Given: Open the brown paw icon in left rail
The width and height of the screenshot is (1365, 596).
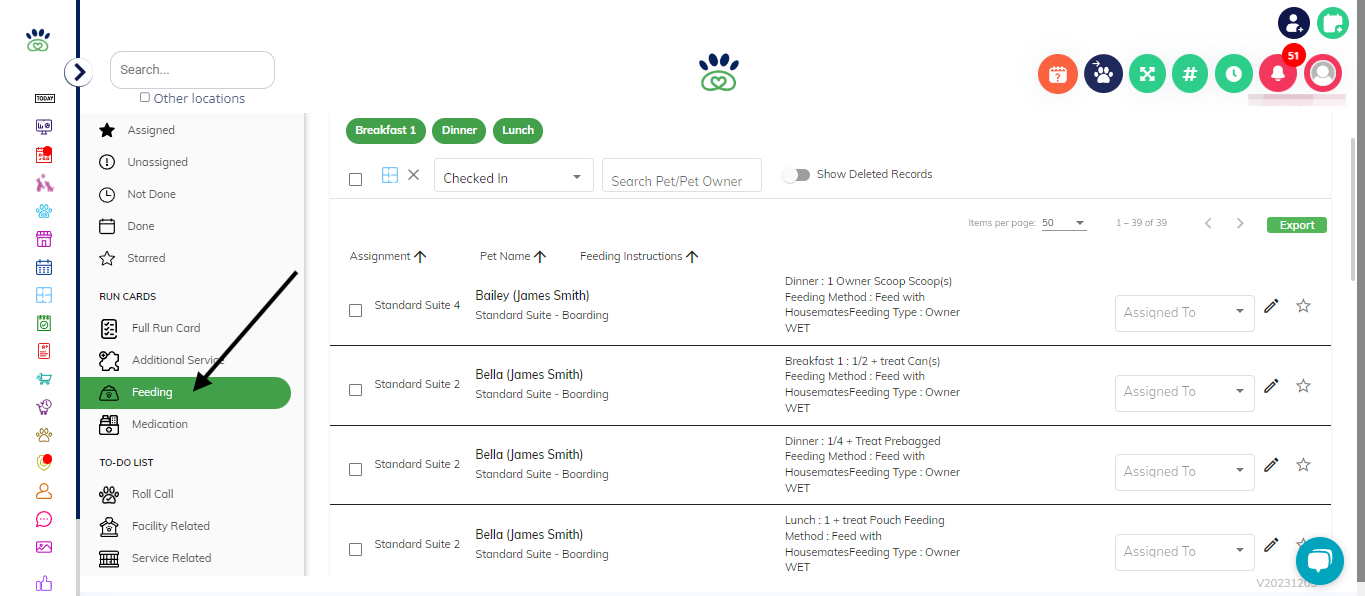Looking at the screenshot, I should [44, 435].
